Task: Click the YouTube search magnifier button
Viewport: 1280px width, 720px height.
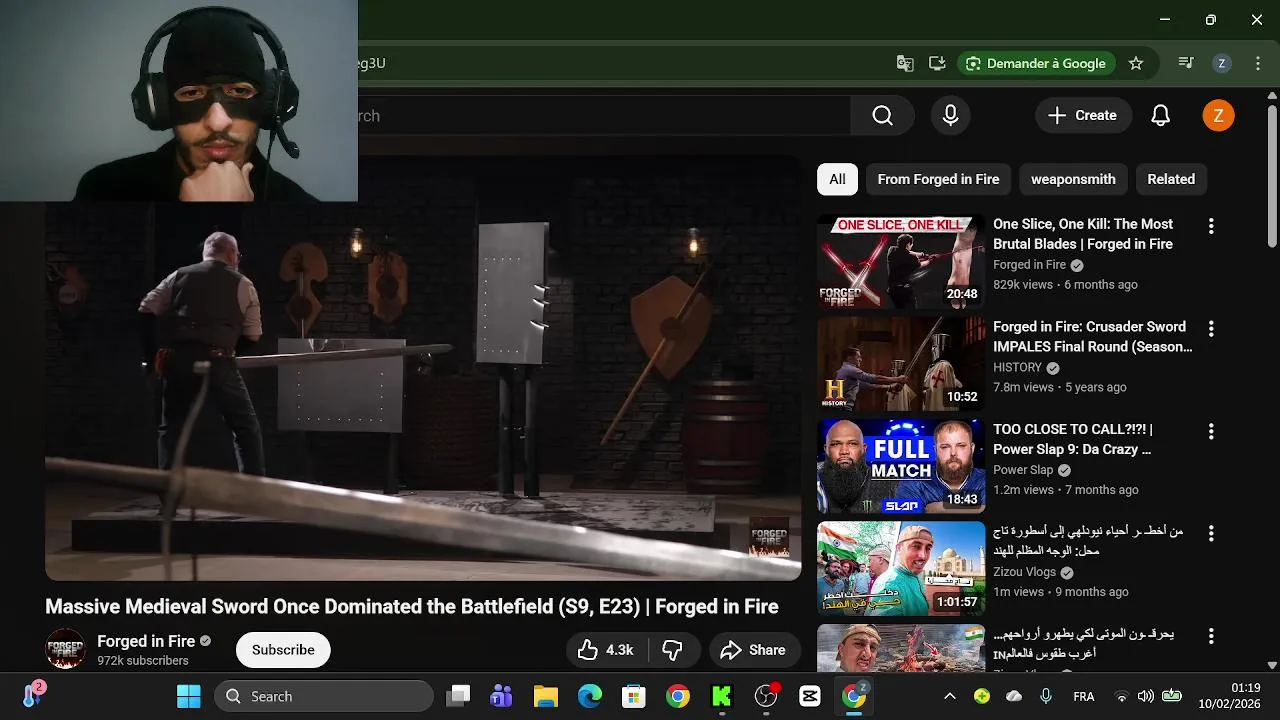Action: point(882,116)
